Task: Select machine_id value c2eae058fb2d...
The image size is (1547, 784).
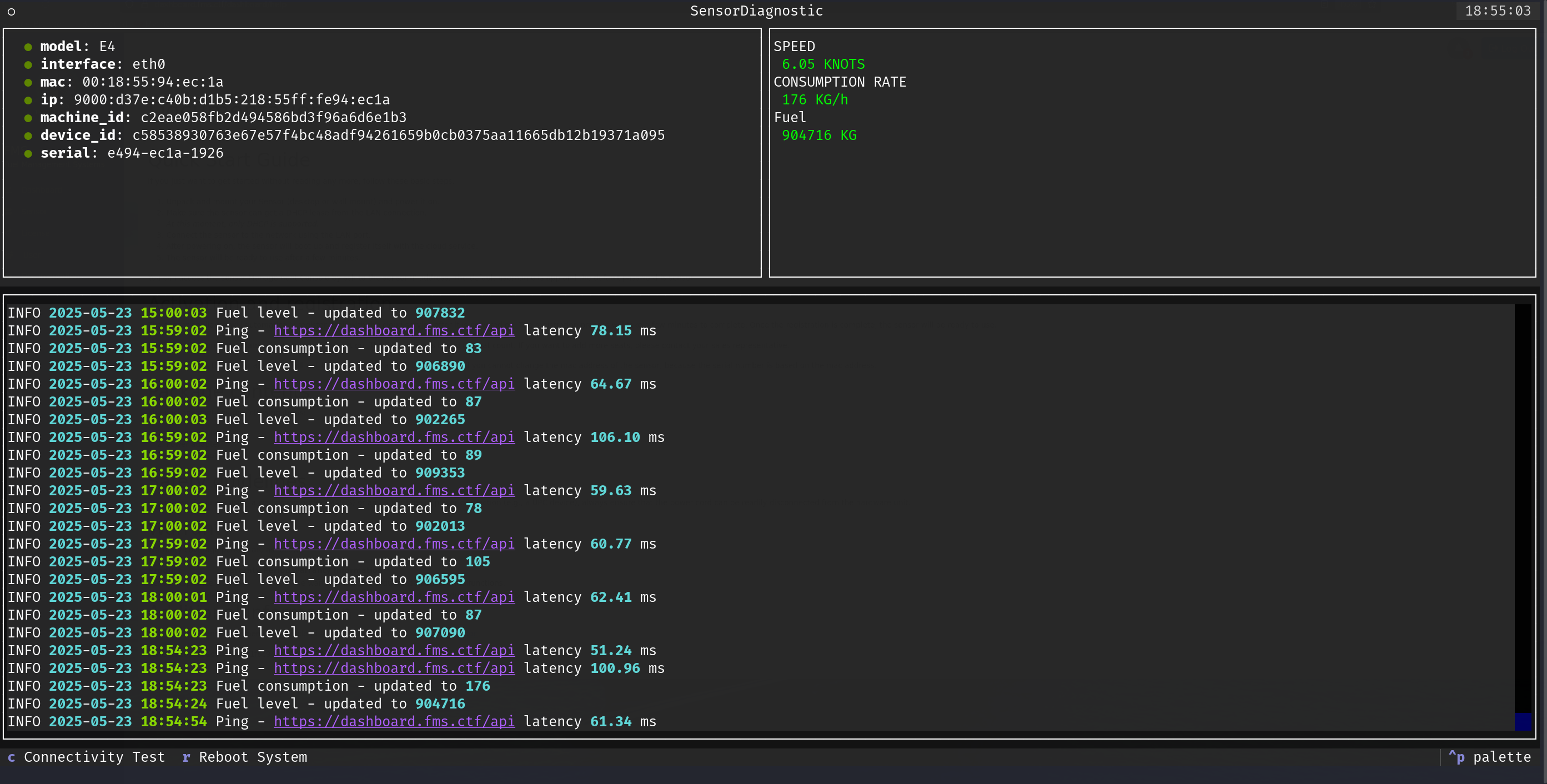Action: tap(274, 117)
